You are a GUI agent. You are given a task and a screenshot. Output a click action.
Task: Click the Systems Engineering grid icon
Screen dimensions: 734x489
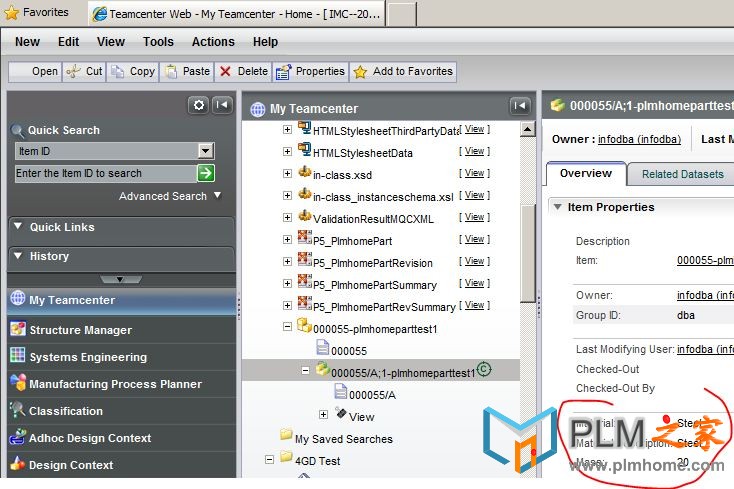click(18, 355)
